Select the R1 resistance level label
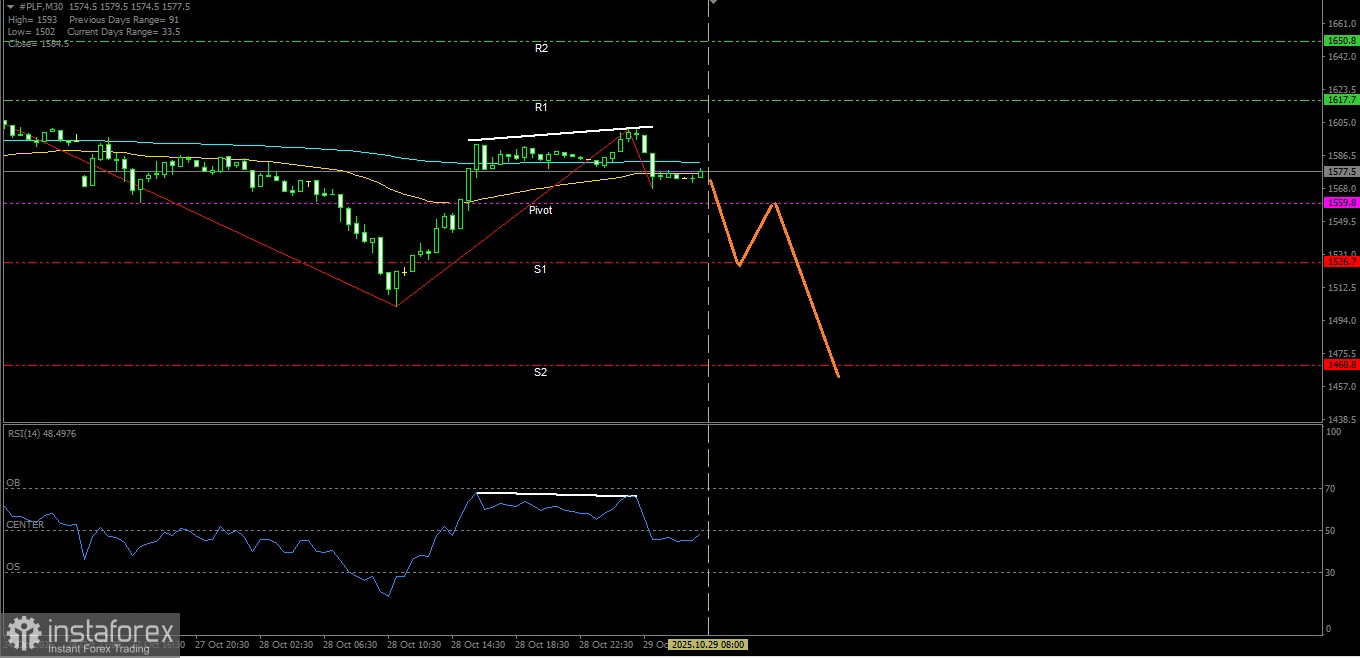 541,107
